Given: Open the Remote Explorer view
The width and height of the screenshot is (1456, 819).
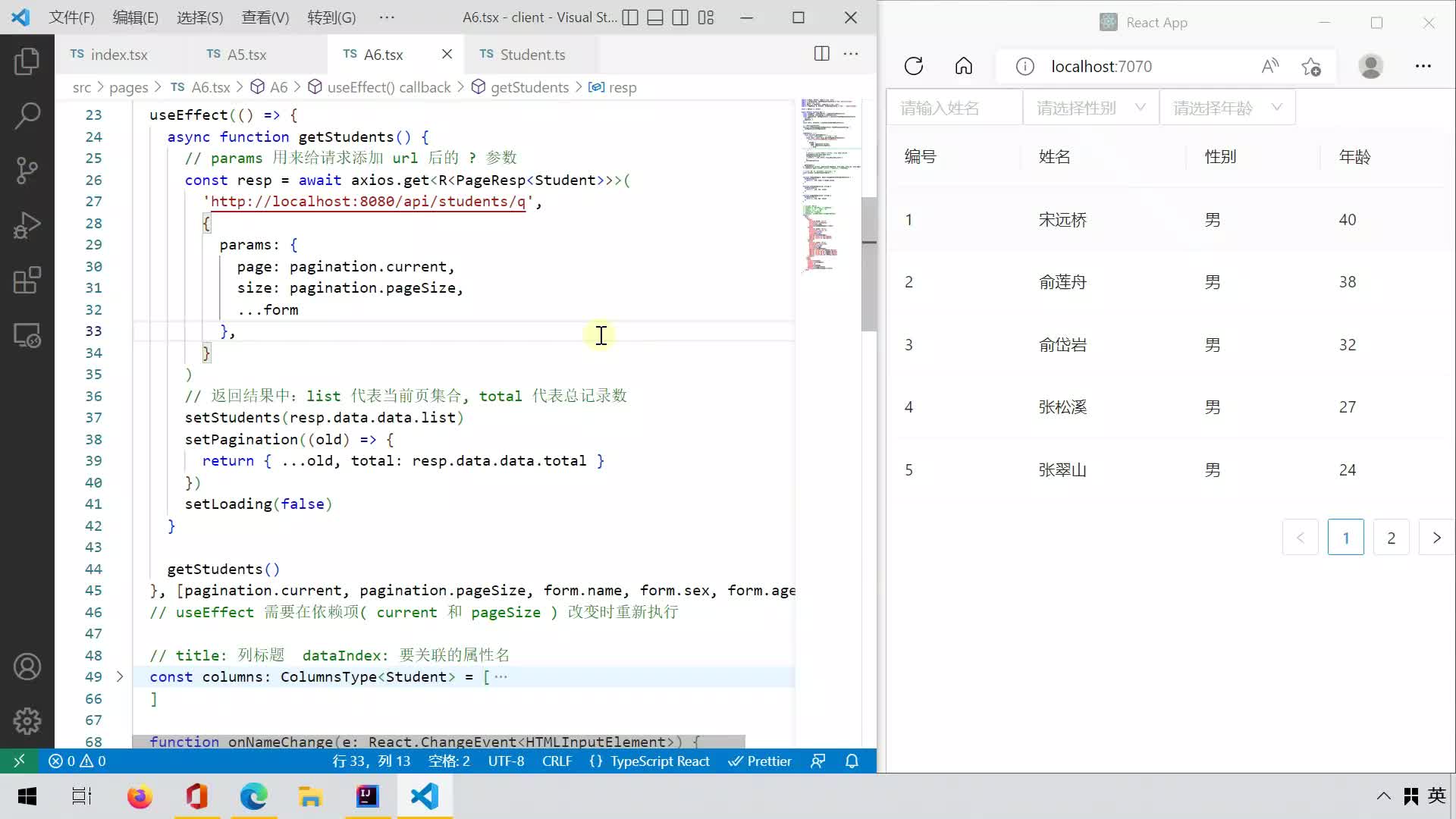Looking at the screenshot, I should click(27, 335).
